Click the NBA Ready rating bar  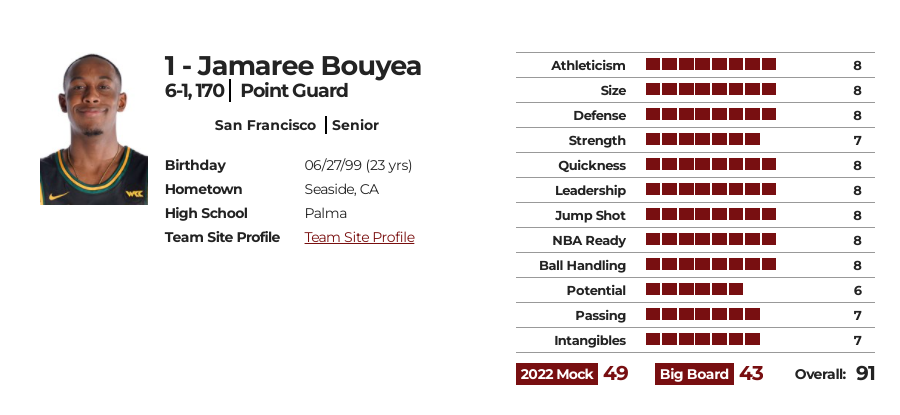coord(710,240)
